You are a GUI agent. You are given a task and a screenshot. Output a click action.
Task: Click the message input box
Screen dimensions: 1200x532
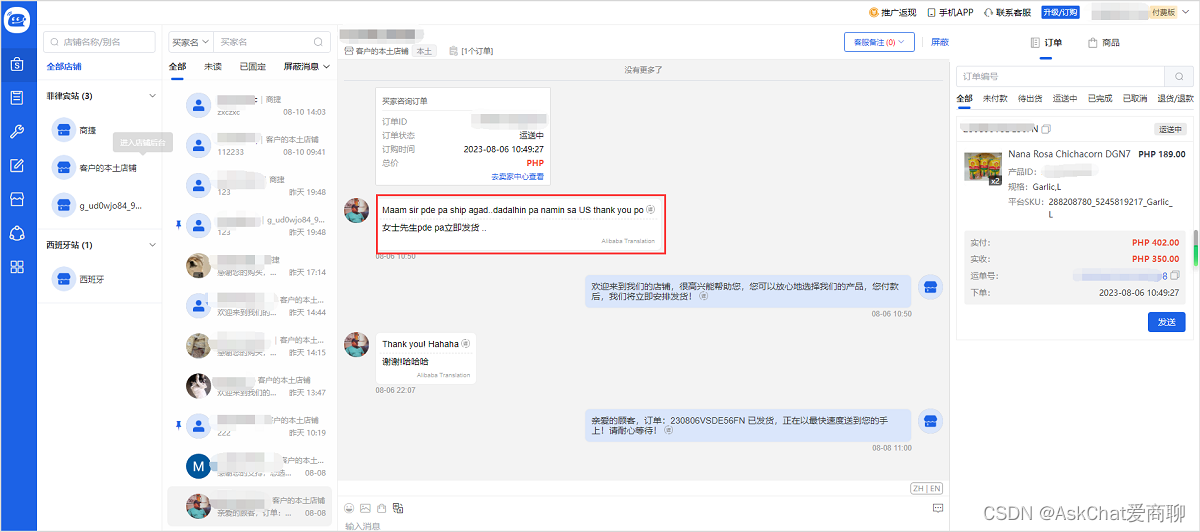[x=640, y=525]
